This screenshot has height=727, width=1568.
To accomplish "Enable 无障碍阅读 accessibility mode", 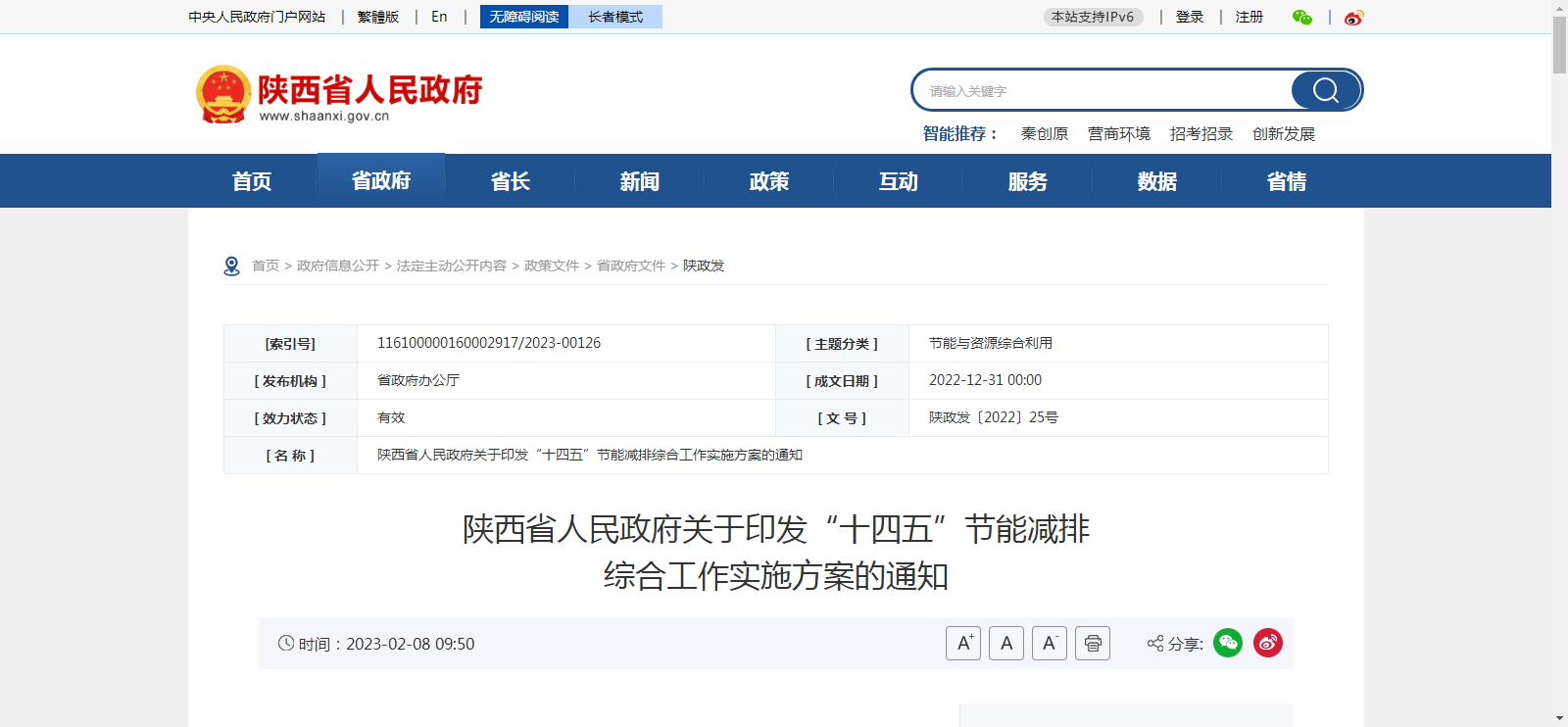I will point(524,17).
